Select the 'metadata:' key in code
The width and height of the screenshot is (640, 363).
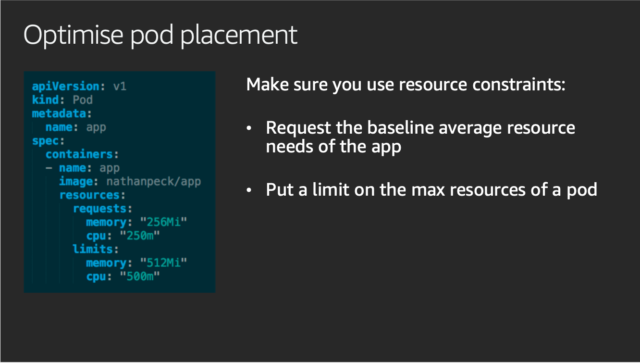tap(62, 113)
